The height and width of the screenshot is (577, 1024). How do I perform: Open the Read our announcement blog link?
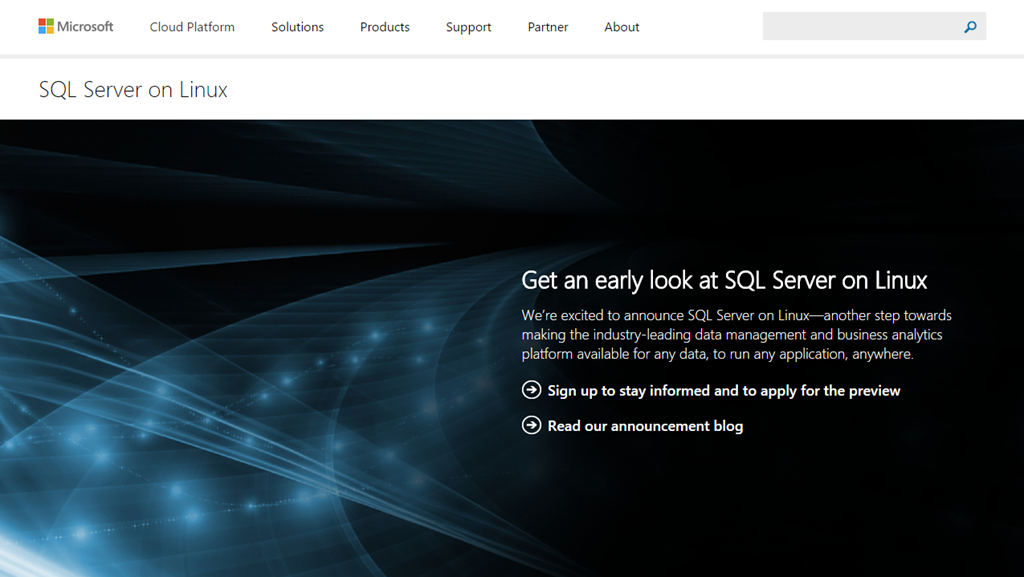[645, 426]
